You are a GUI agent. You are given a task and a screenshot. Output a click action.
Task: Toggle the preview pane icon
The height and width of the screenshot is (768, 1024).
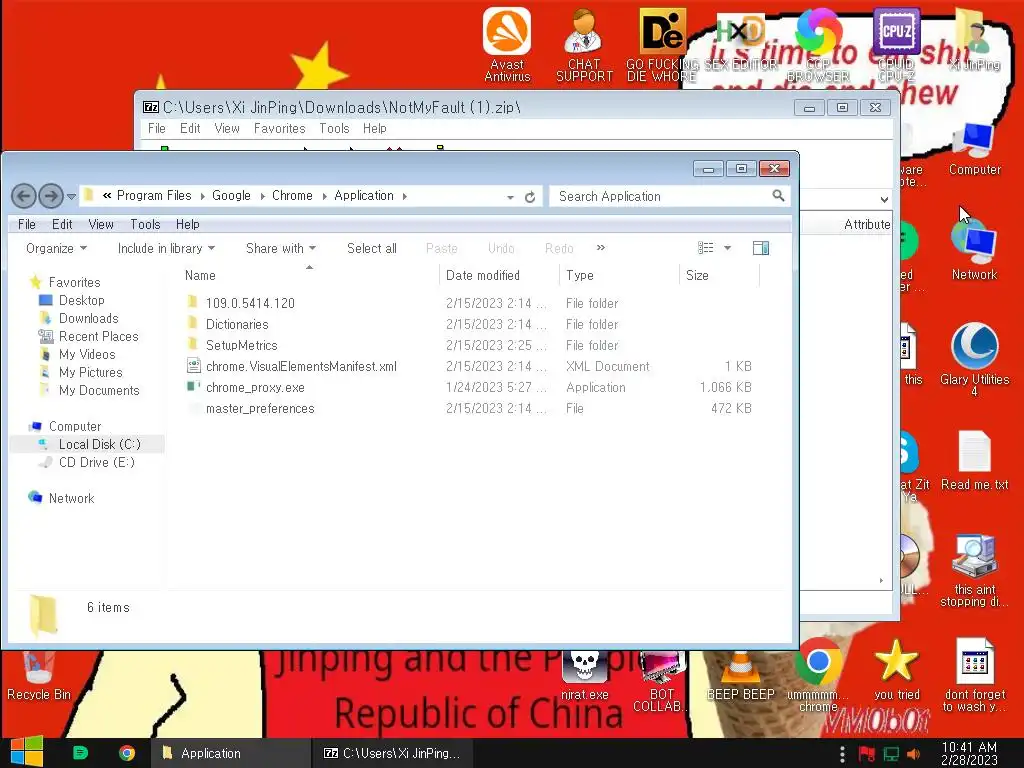click(x=761, y=248)
